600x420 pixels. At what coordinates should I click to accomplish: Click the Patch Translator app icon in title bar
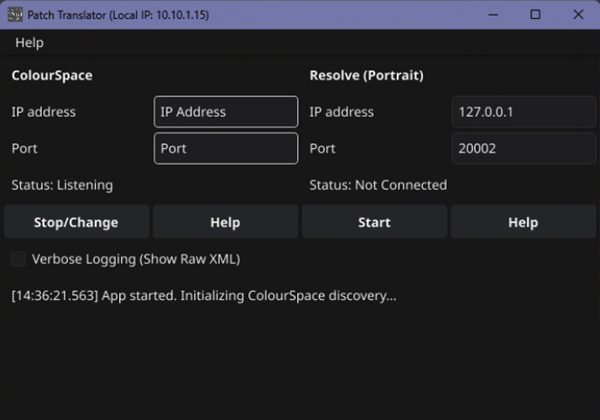(14, 14)
